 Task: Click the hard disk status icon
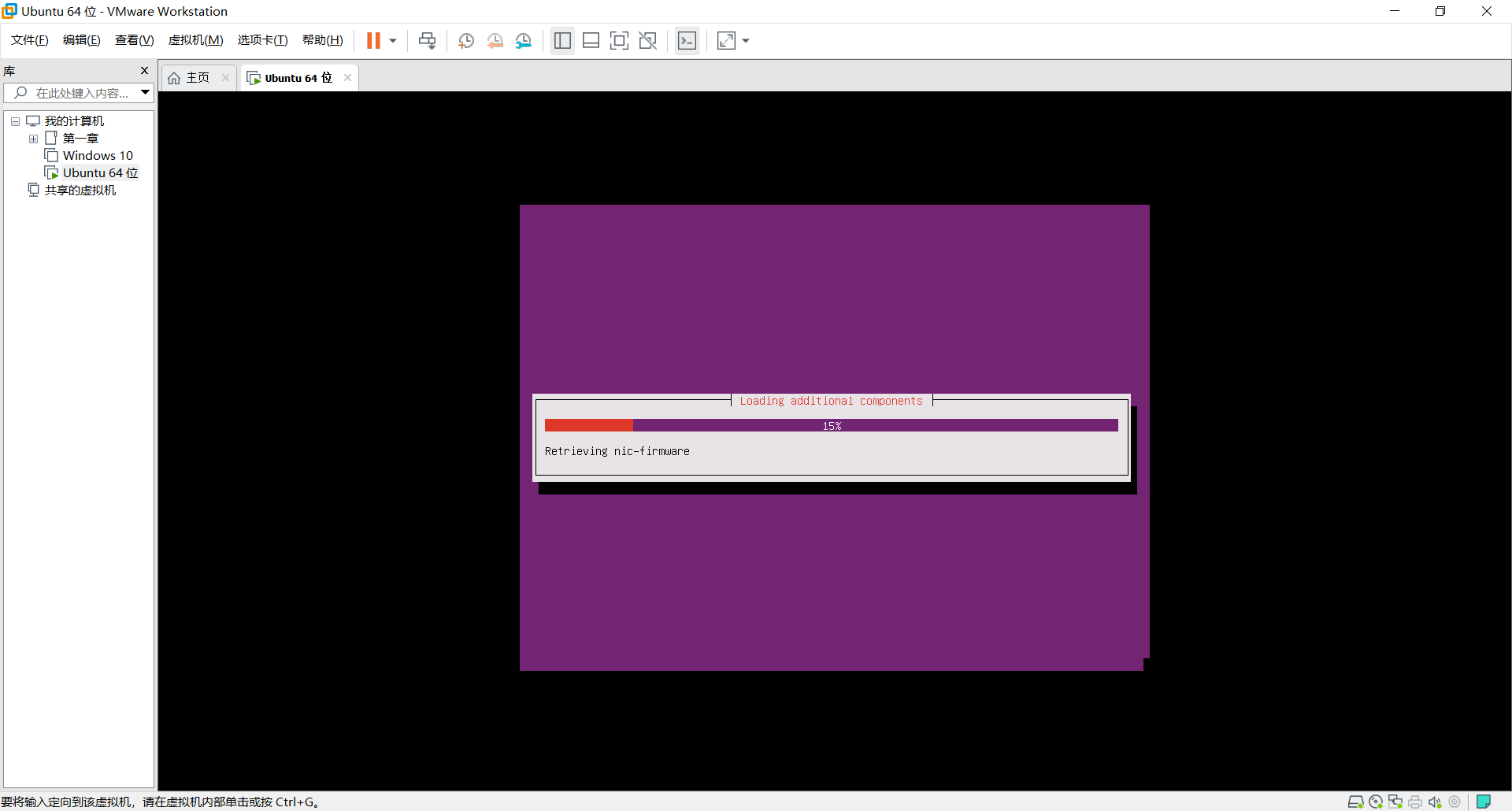coord(1355,802)
